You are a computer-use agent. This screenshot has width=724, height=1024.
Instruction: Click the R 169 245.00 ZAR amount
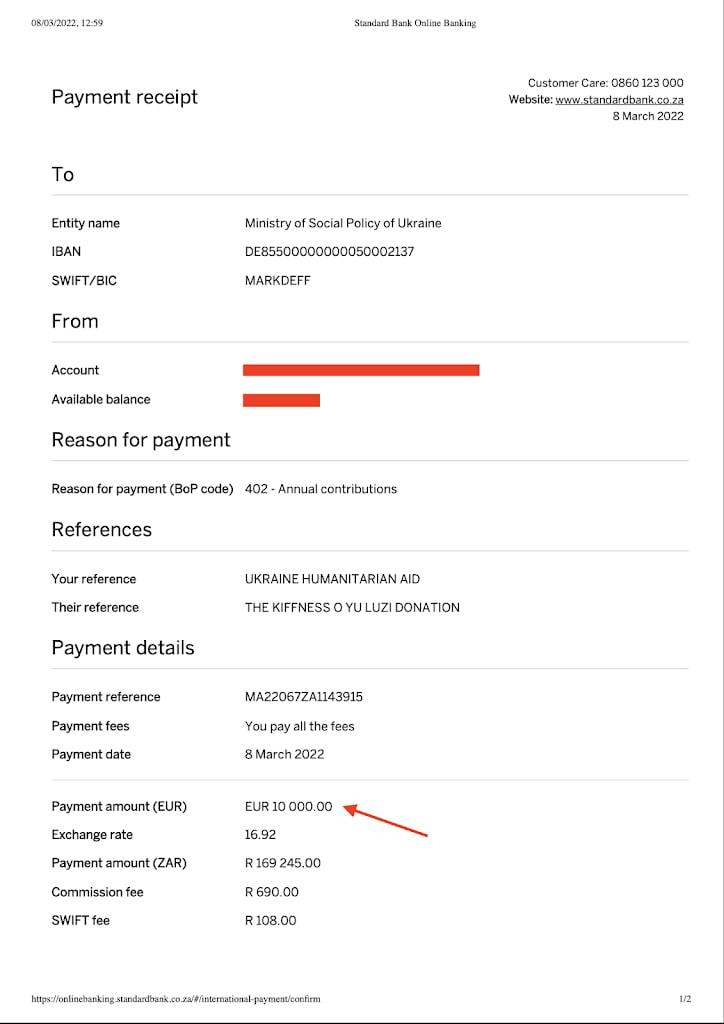283,863
